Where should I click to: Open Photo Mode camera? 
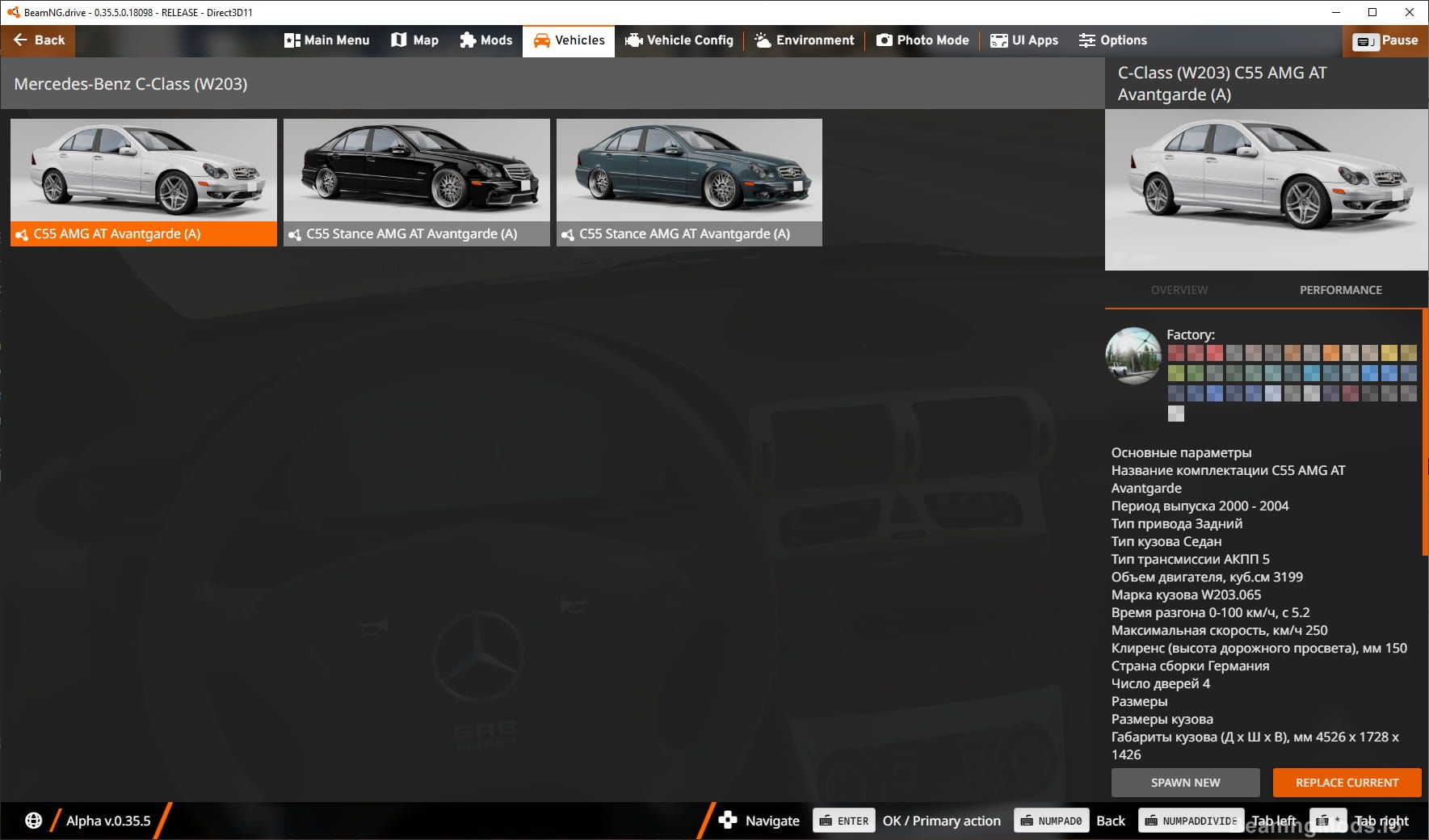(923, 40)
